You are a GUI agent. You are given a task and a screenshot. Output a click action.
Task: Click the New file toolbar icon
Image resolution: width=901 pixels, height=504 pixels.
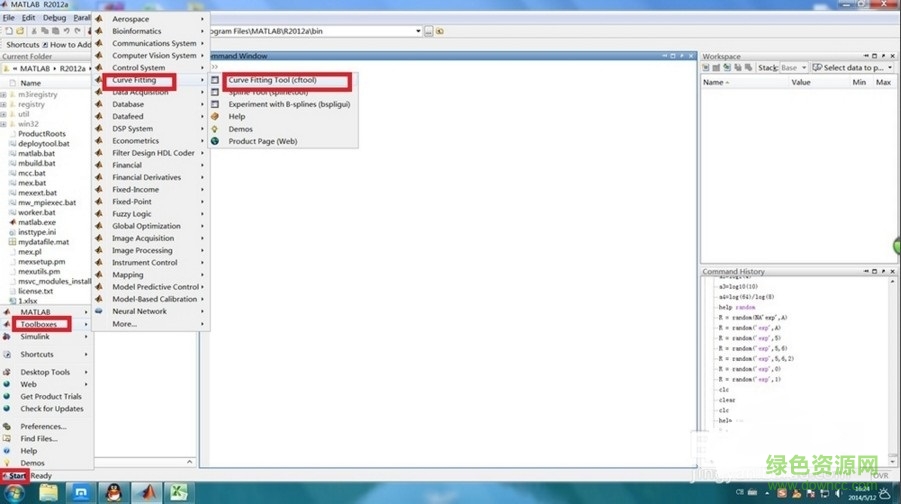click(x=9, y=31)
